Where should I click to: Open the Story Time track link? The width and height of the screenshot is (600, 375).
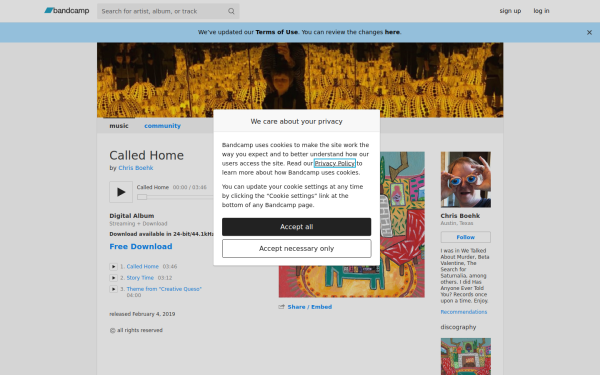pyautogui.click(x=140, y=278)
